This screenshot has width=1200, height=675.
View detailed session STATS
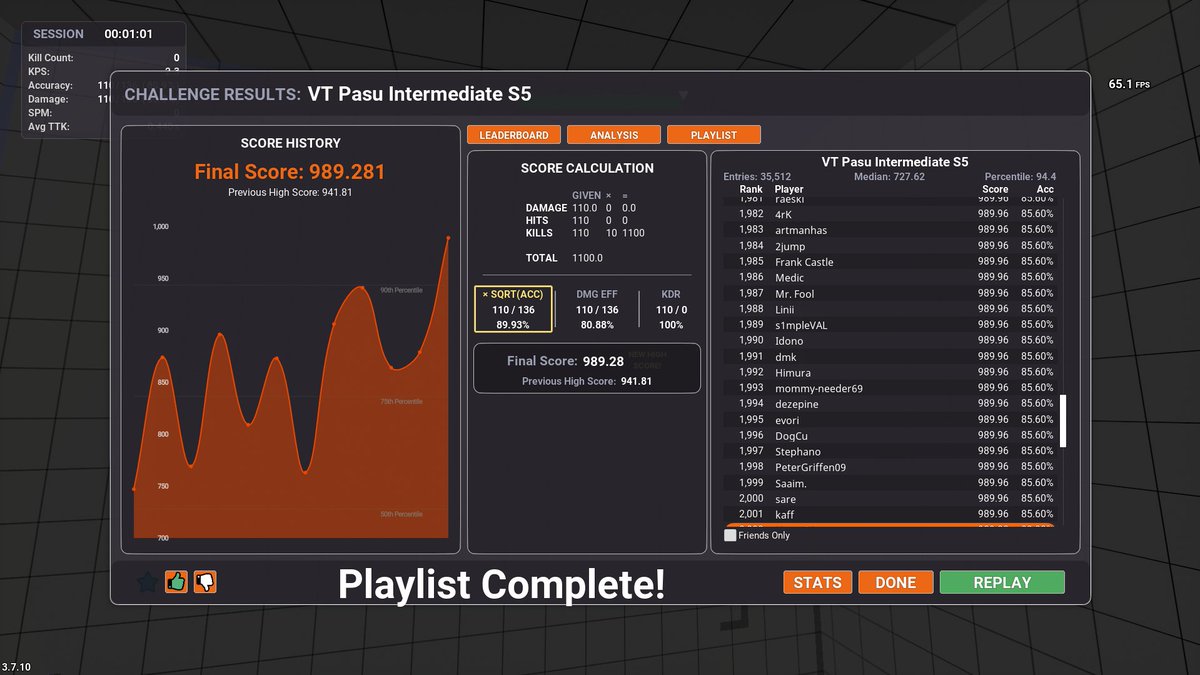point(817,582)
